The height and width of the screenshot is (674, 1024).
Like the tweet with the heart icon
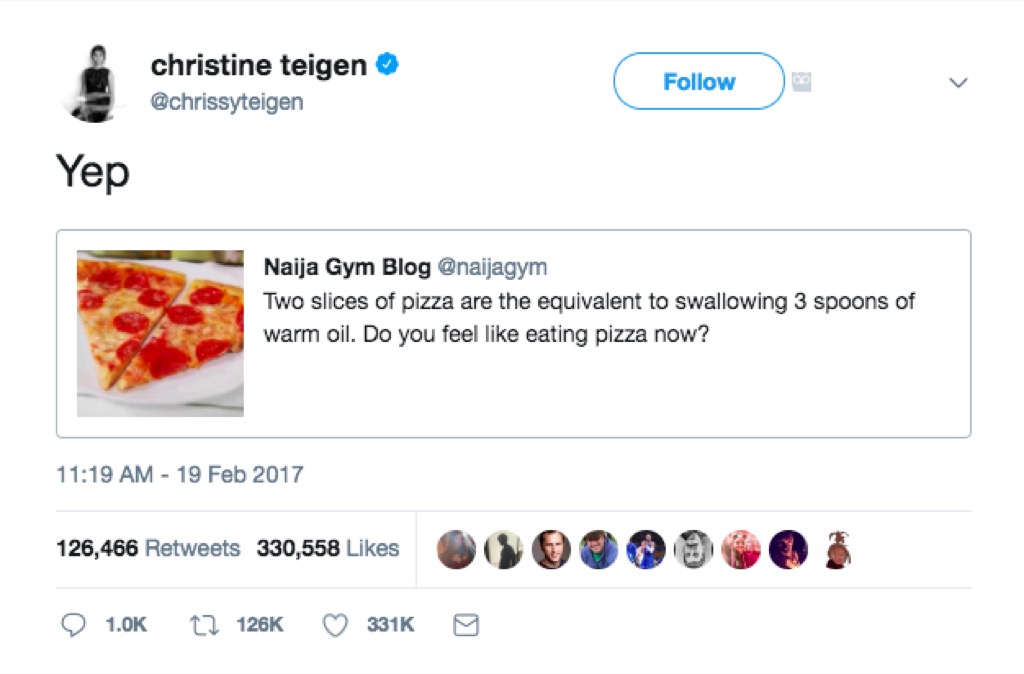pos(336,625)
